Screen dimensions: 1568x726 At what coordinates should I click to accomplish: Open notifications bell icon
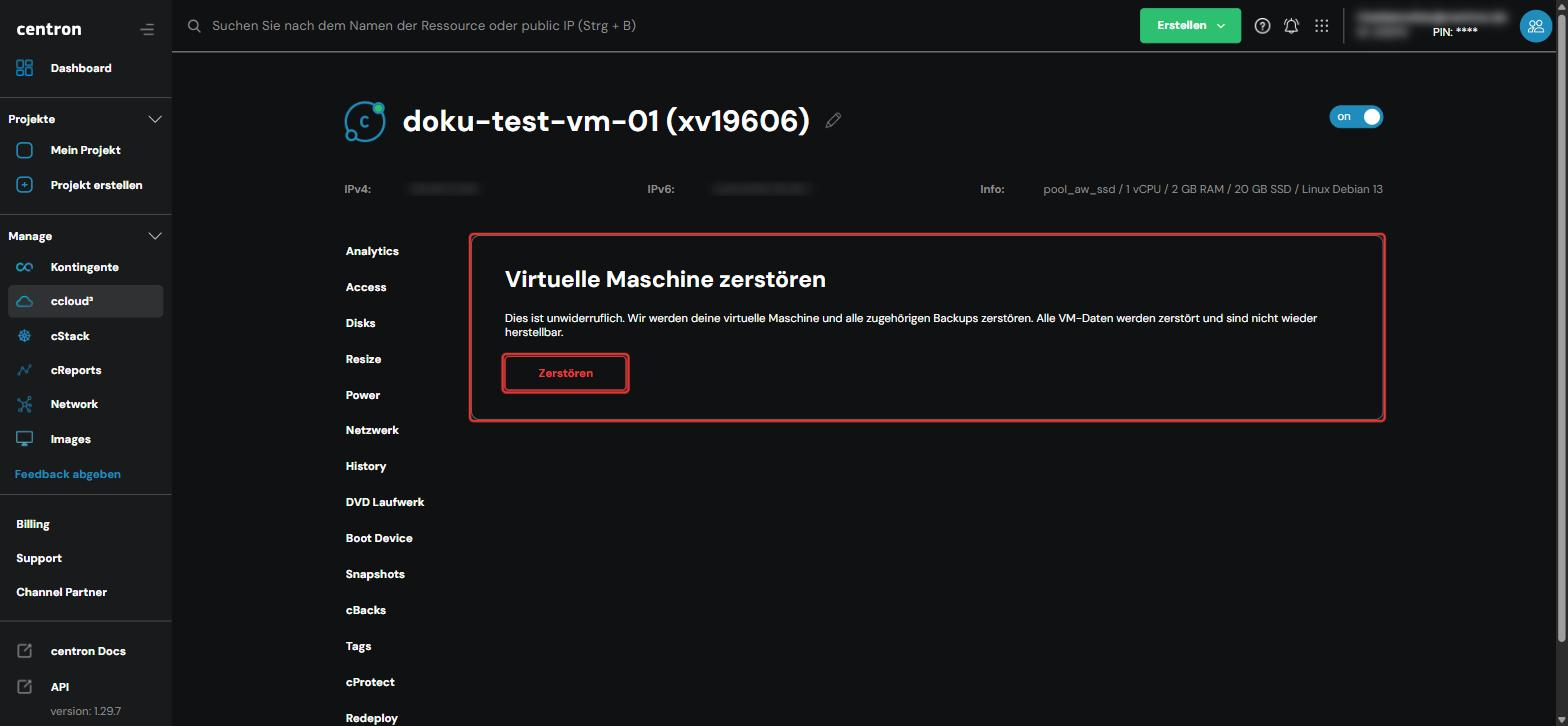click(x=1291, y=26)
